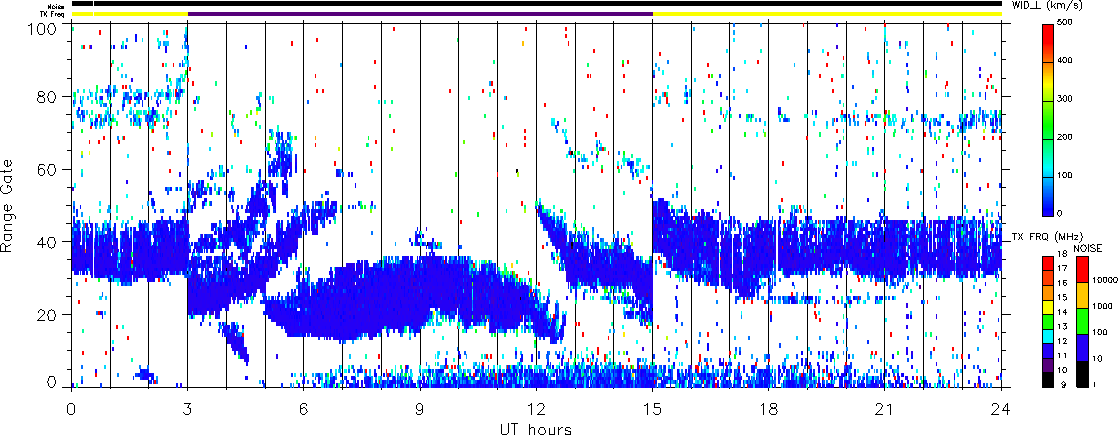Pick the orange swatch in NOISE legend
This screenshot has width=1118, height=435.
[x=1082, y=295]
